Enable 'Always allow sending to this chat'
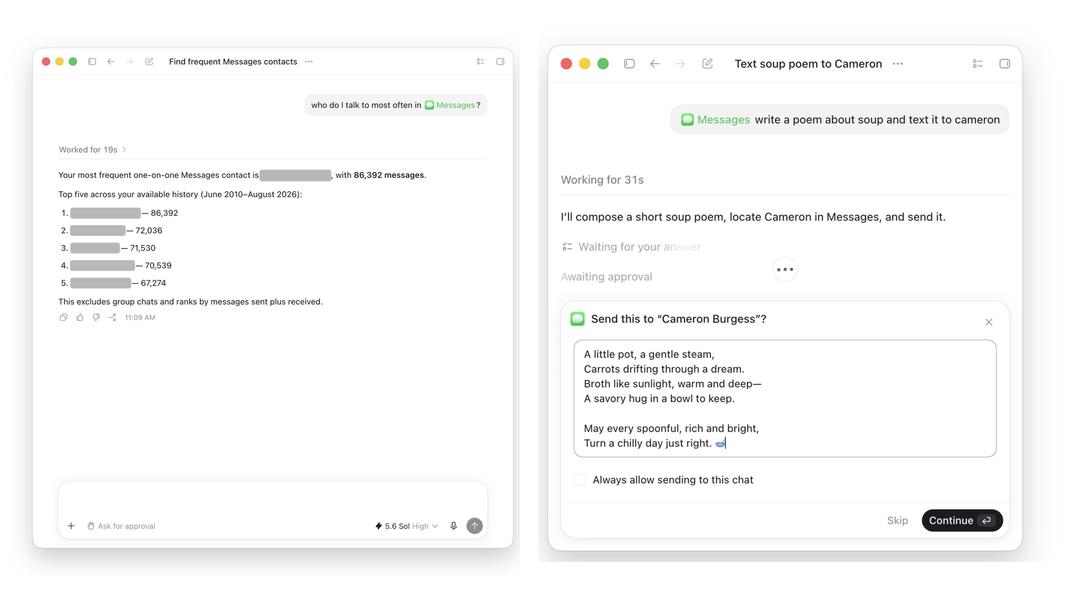This screenshot has height=600, width=1067. [580, 480]
